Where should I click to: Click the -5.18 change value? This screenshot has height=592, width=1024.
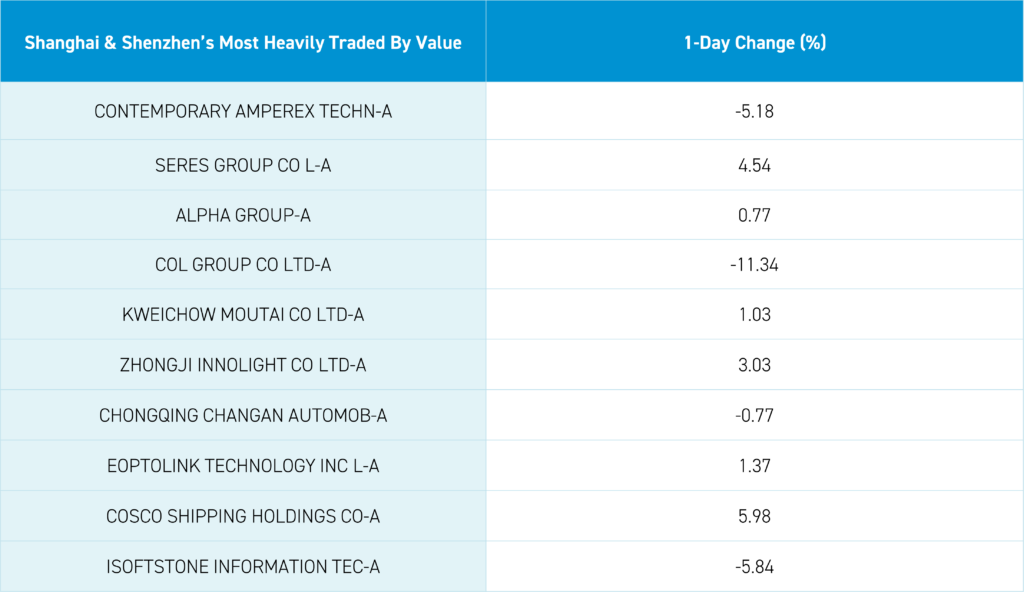click(754, 111)
